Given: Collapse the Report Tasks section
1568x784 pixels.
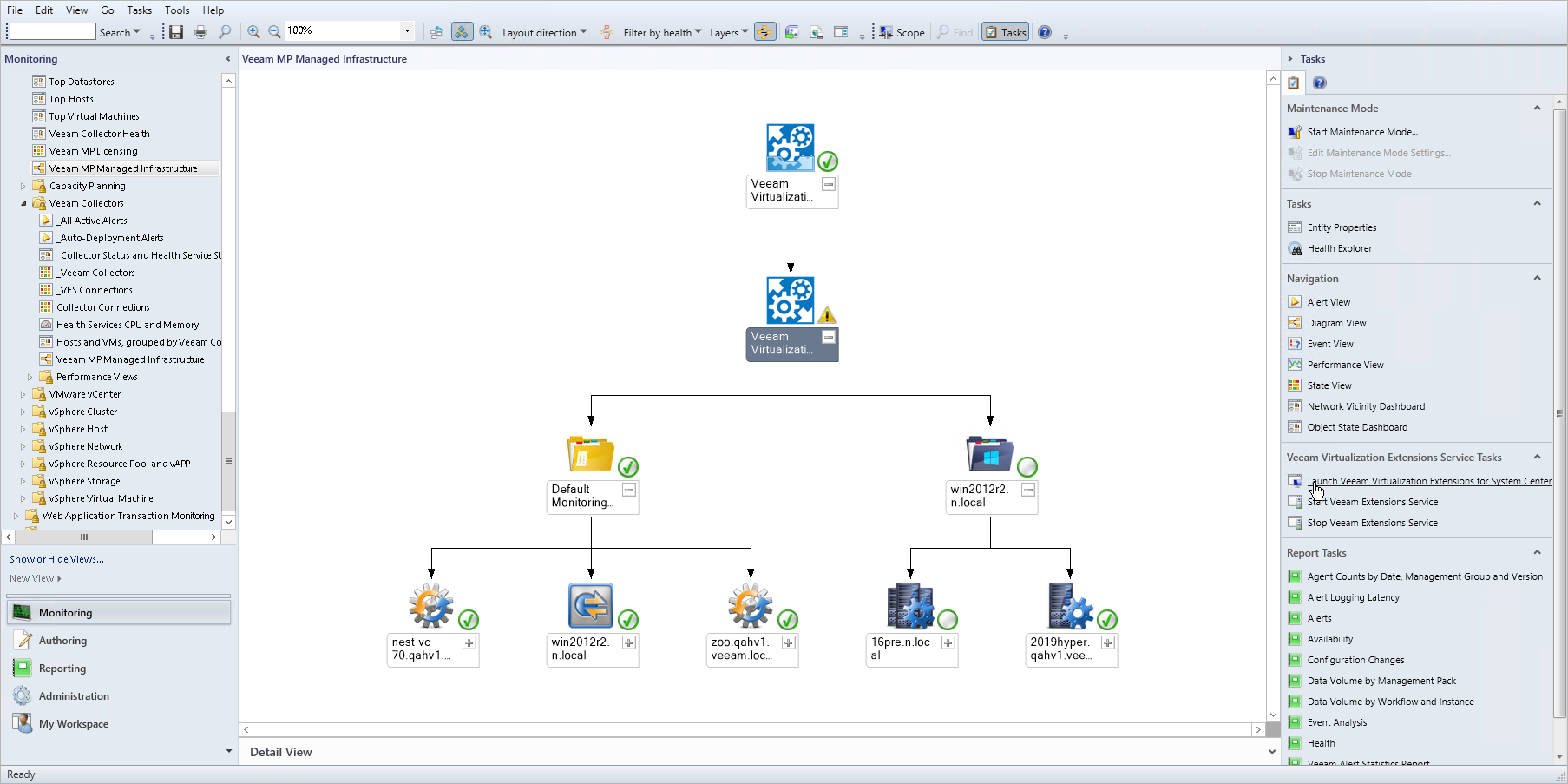Looking at the screenshot, I should tap(1537, 553).
